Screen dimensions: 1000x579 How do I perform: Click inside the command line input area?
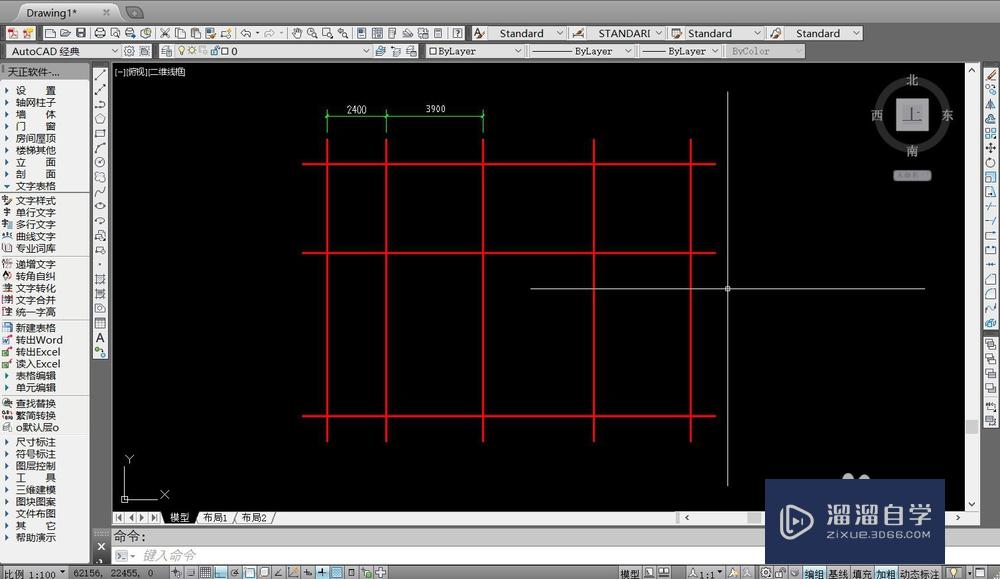click(x=300, y=555)
